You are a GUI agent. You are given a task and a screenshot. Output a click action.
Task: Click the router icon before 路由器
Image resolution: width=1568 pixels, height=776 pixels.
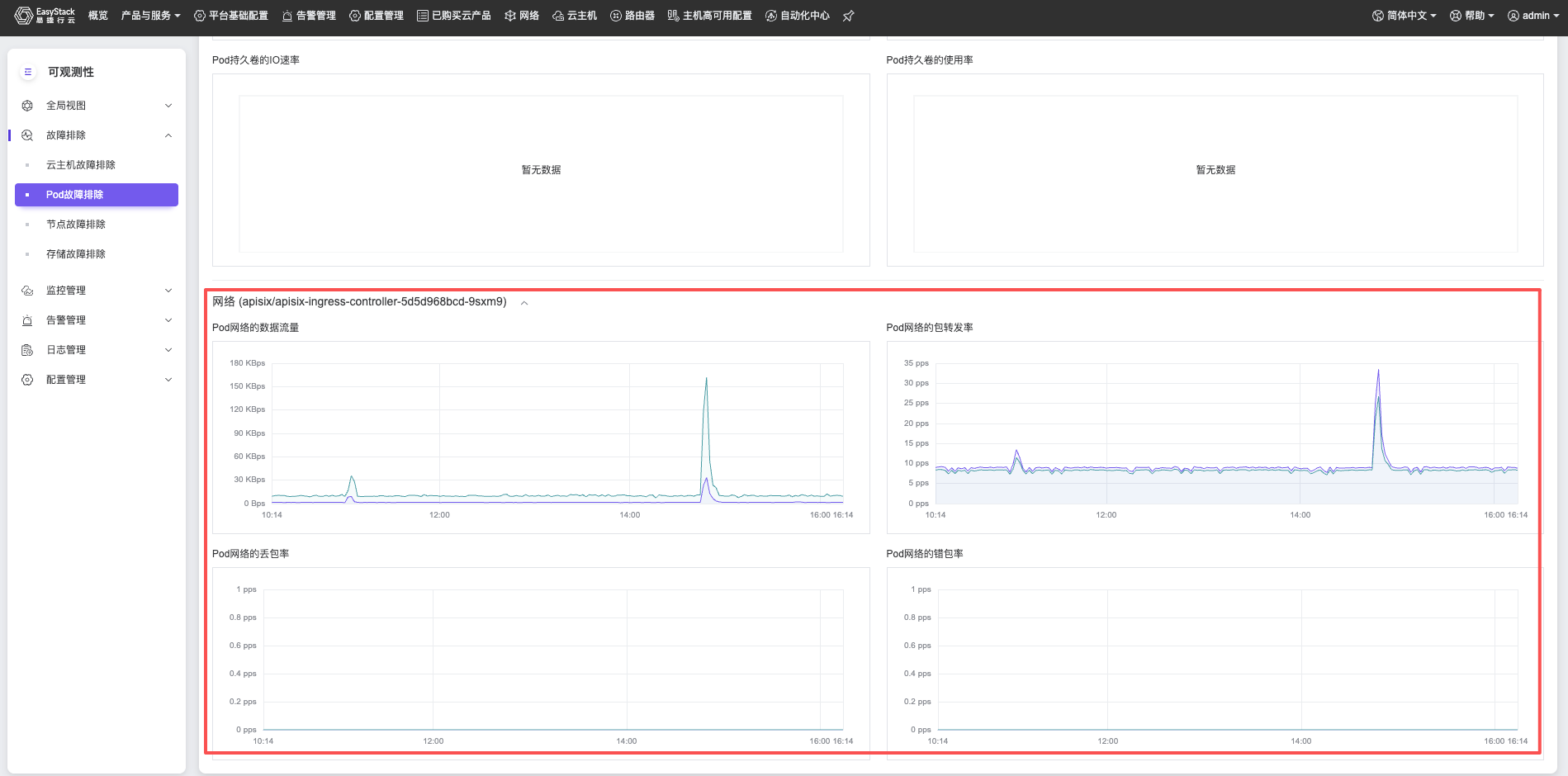tap(616, 16)
